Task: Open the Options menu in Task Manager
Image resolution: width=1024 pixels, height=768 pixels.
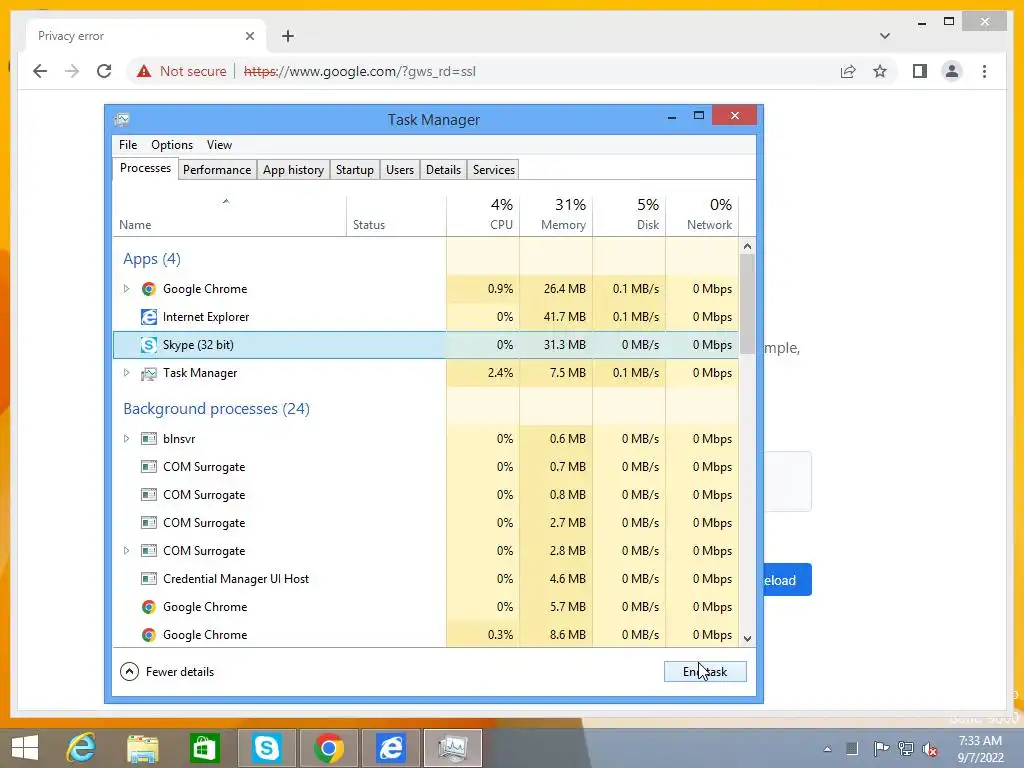Action: pyautogui.click(x=172, y=145)
